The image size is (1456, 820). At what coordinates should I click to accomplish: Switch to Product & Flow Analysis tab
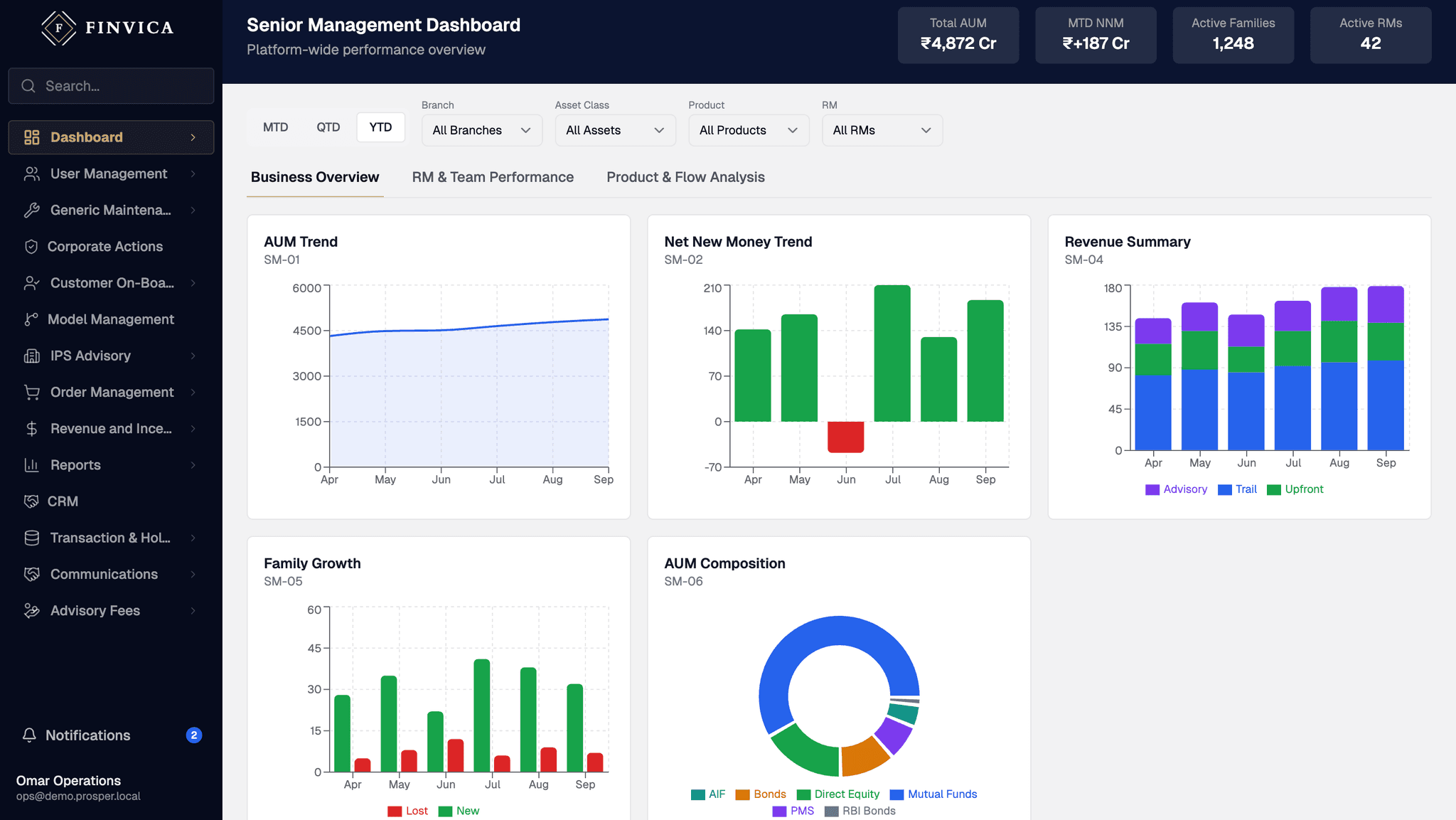tap(685, 177)
